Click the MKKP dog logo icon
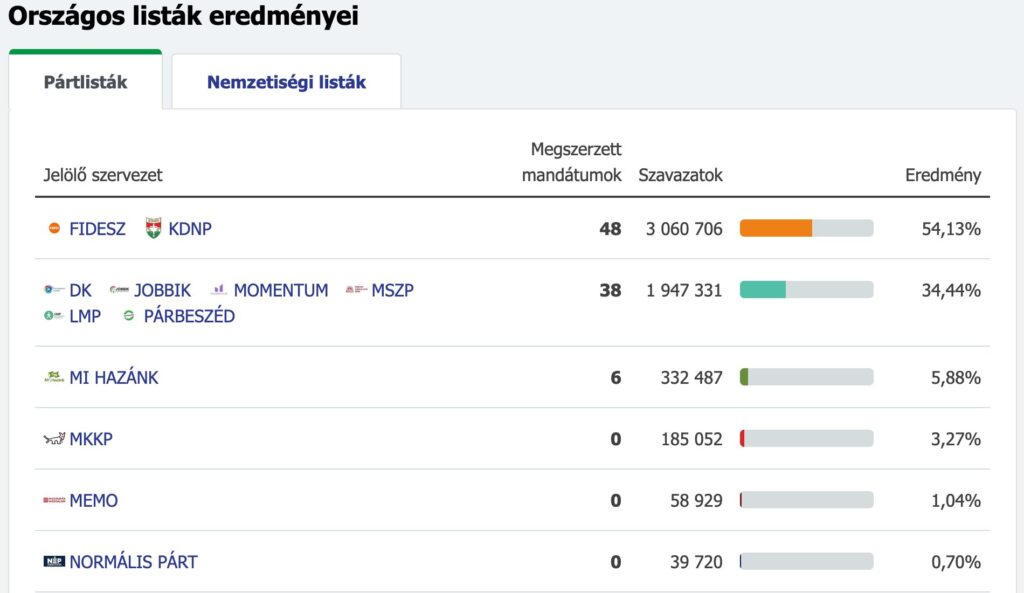Viewport: 1024px width, 593px height. (54, 439)
